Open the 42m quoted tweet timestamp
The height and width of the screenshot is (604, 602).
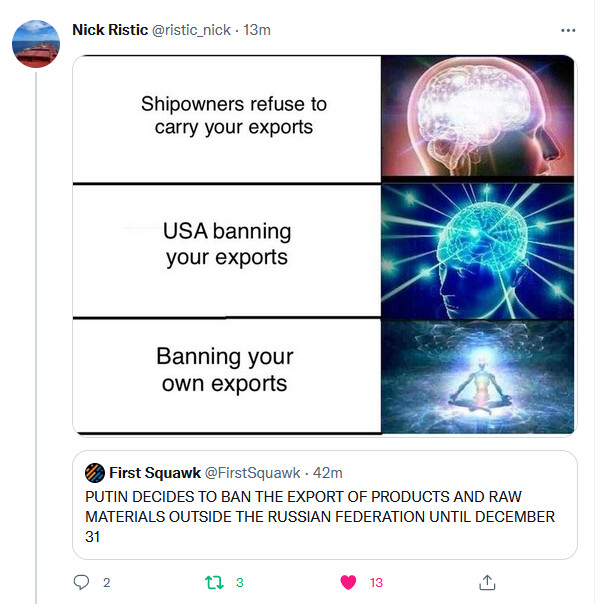point(327,473)
